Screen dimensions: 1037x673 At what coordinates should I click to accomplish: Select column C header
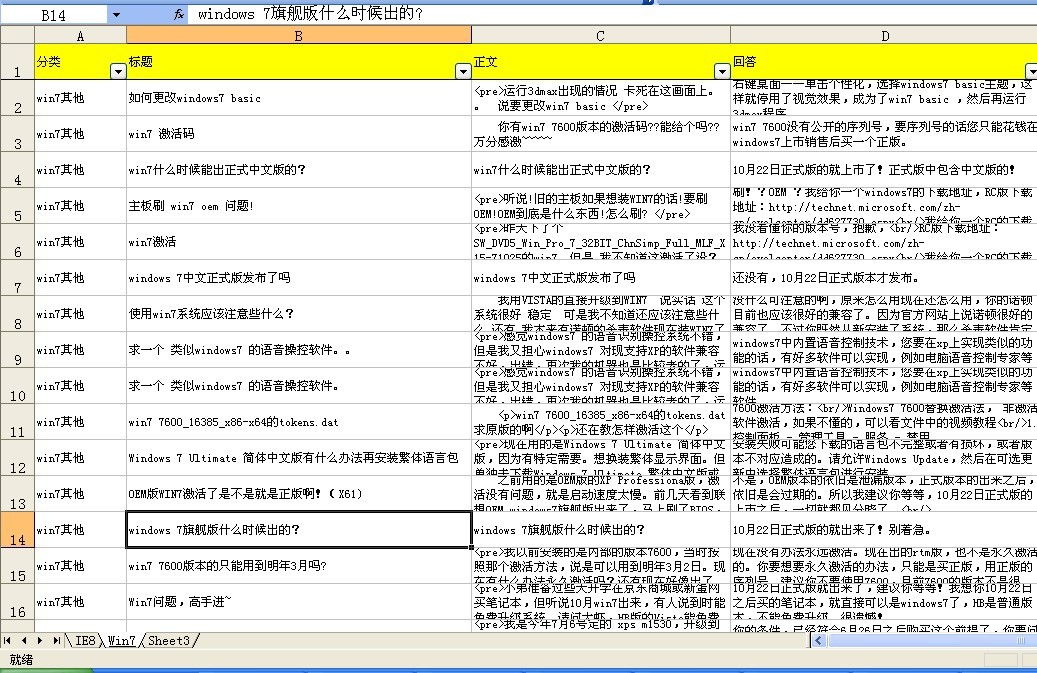(600, 35)
